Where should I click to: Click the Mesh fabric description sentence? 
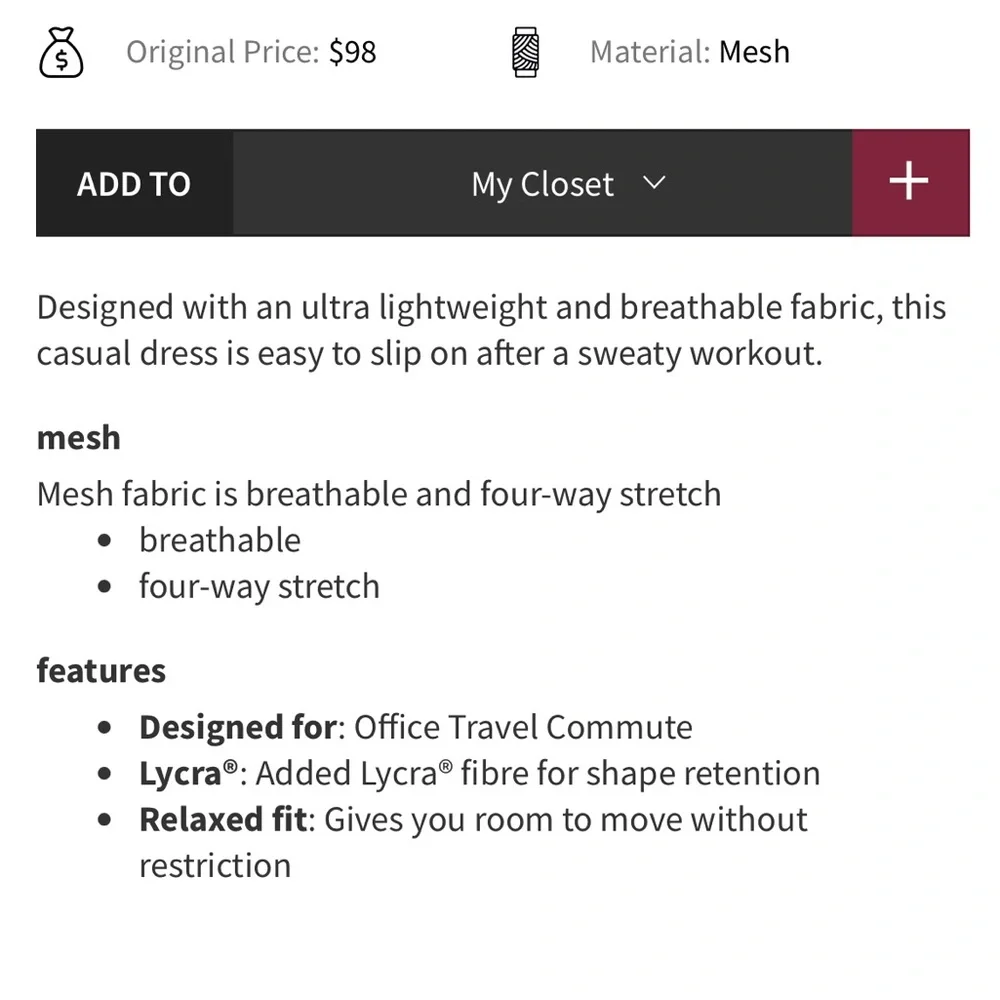coord(379,494)
